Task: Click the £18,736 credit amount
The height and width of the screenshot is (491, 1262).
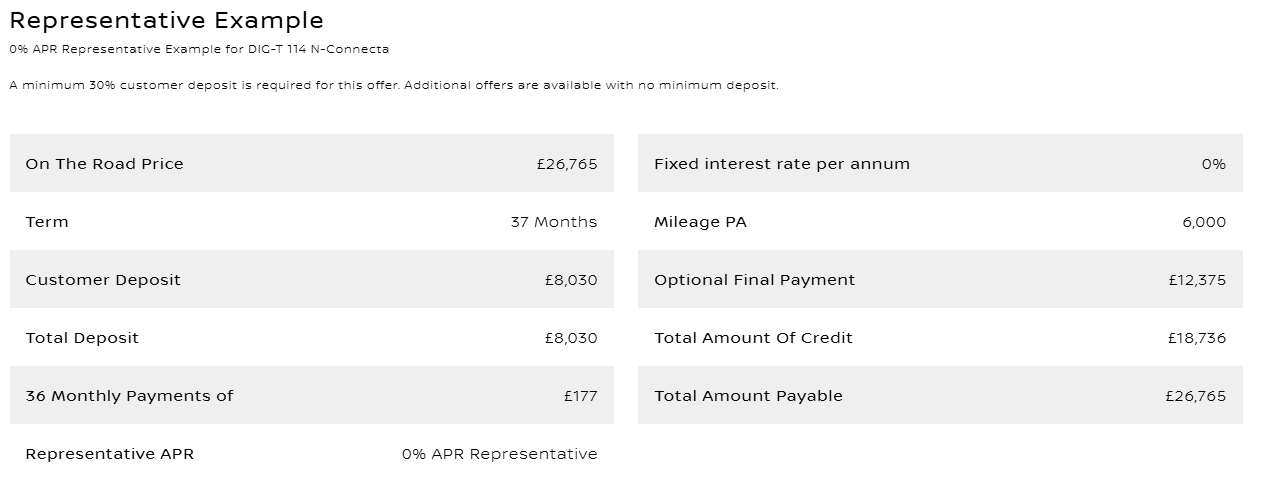Action: click(1196, 338)
